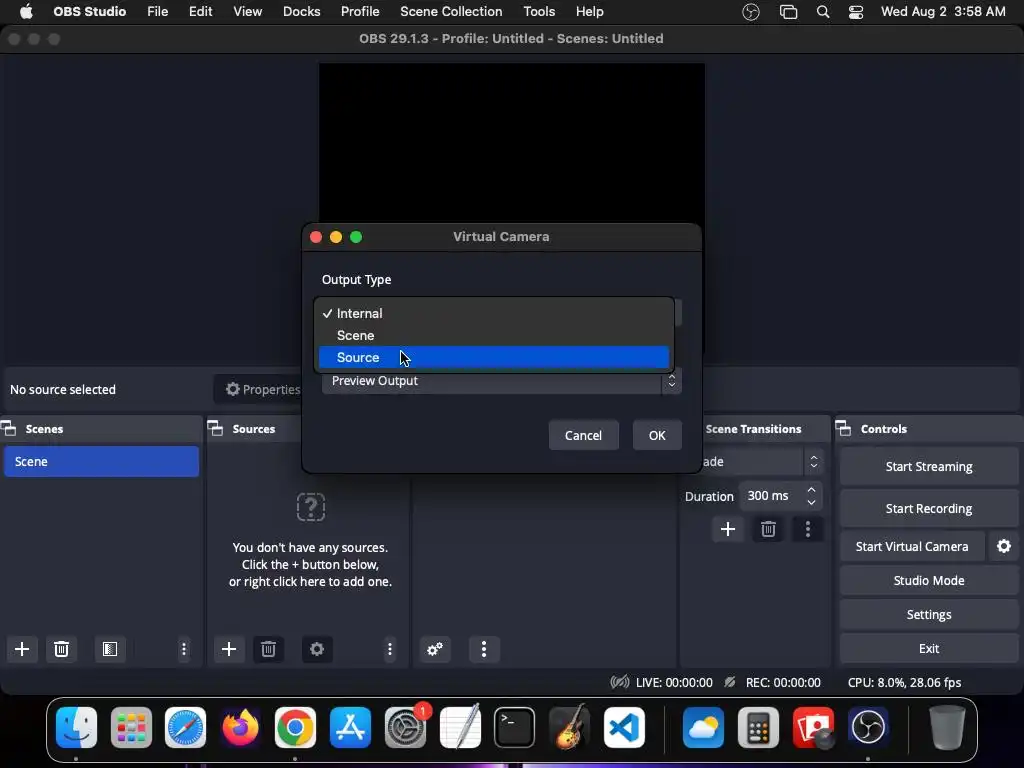Launch Firefox from the Dock
This screenshot has height=768, width=1024.
[x=240, y=727]
